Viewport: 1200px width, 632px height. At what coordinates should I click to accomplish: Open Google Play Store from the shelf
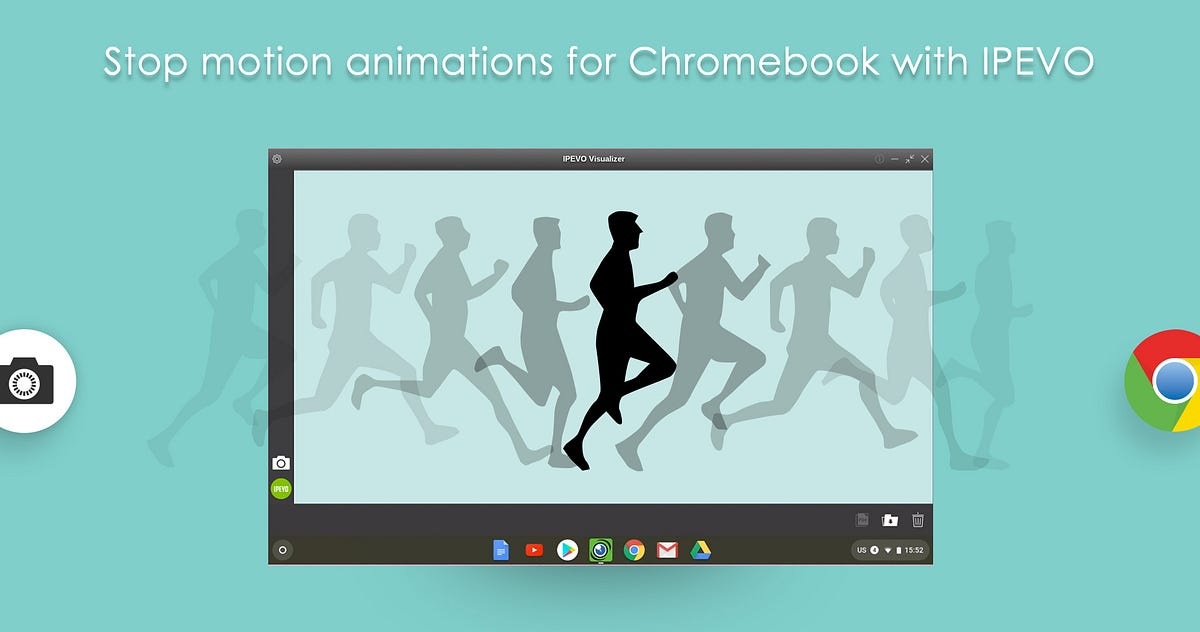pos(567,549)
